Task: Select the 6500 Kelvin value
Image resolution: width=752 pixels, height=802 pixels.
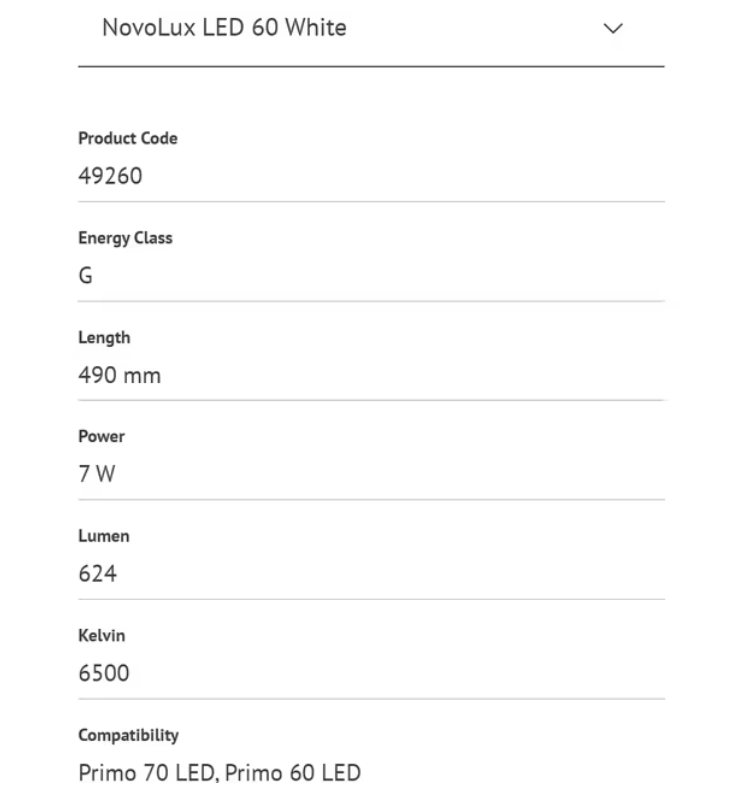Action: (x=104, y=673)
